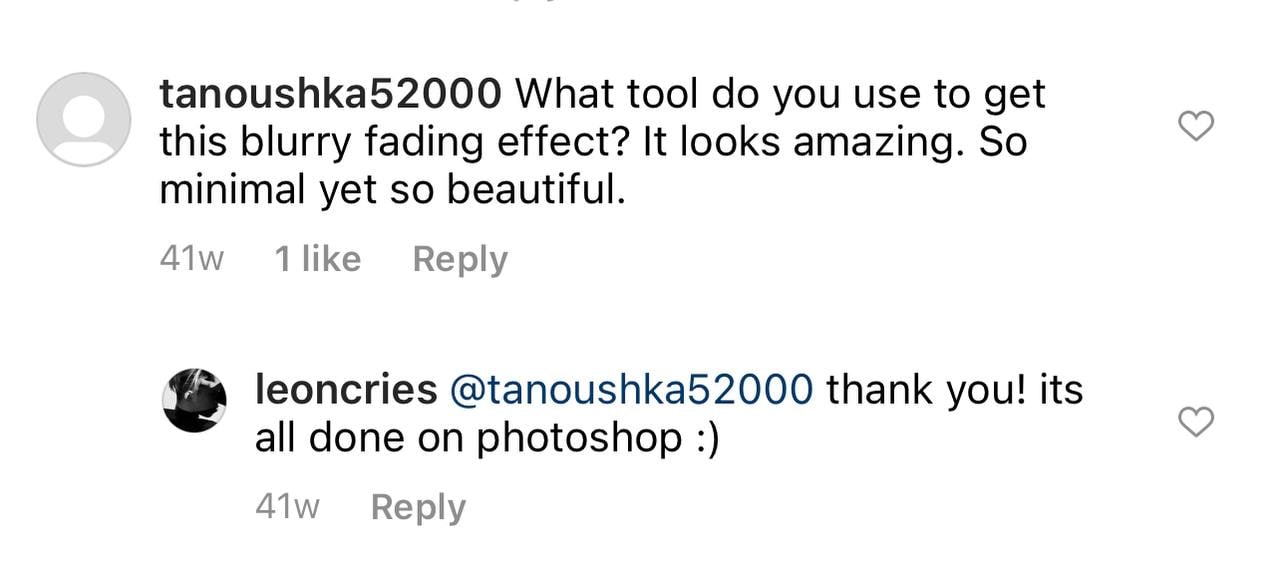The image size is (1280, 566).
Task: Reply to tanoushka52000's comment
Action: point(460,259)
